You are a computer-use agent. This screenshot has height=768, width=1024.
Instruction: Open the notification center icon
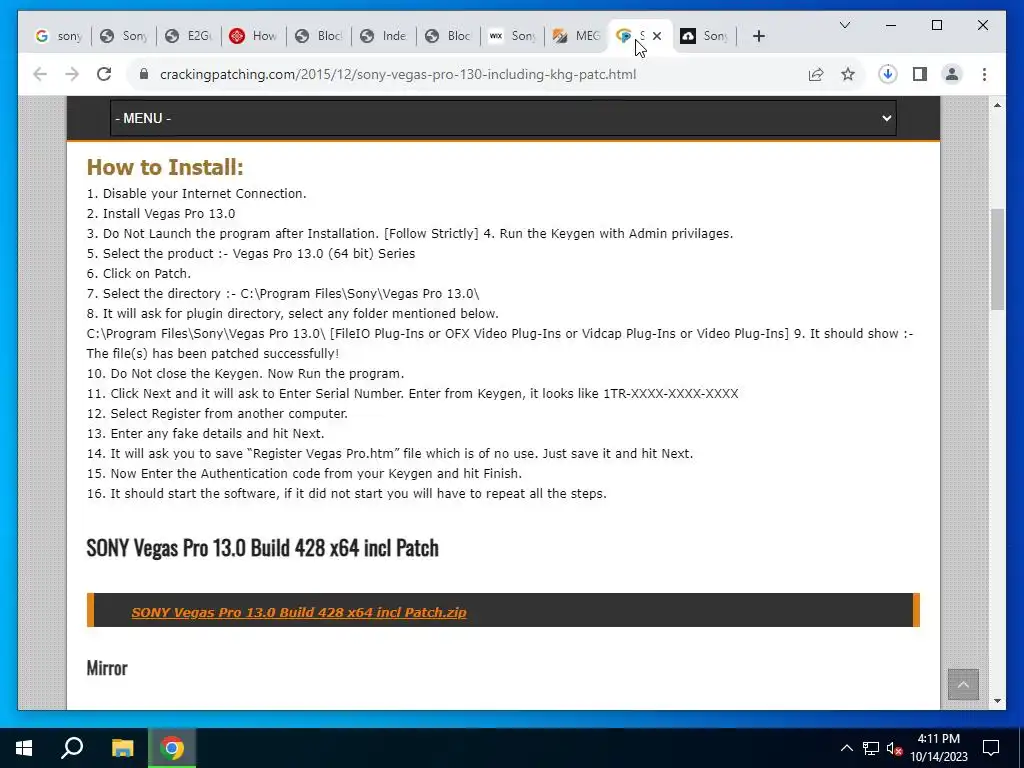click(x=991, y=748)
